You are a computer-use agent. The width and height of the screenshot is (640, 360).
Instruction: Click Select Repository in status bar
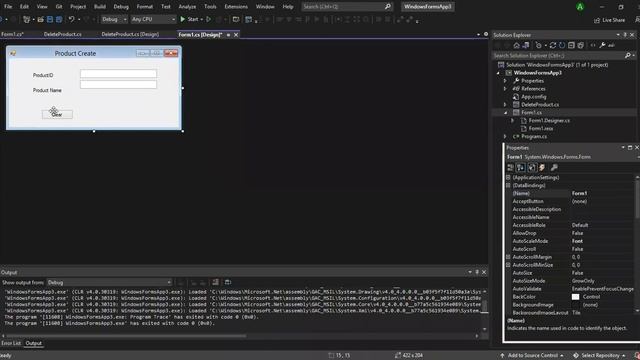600,356
